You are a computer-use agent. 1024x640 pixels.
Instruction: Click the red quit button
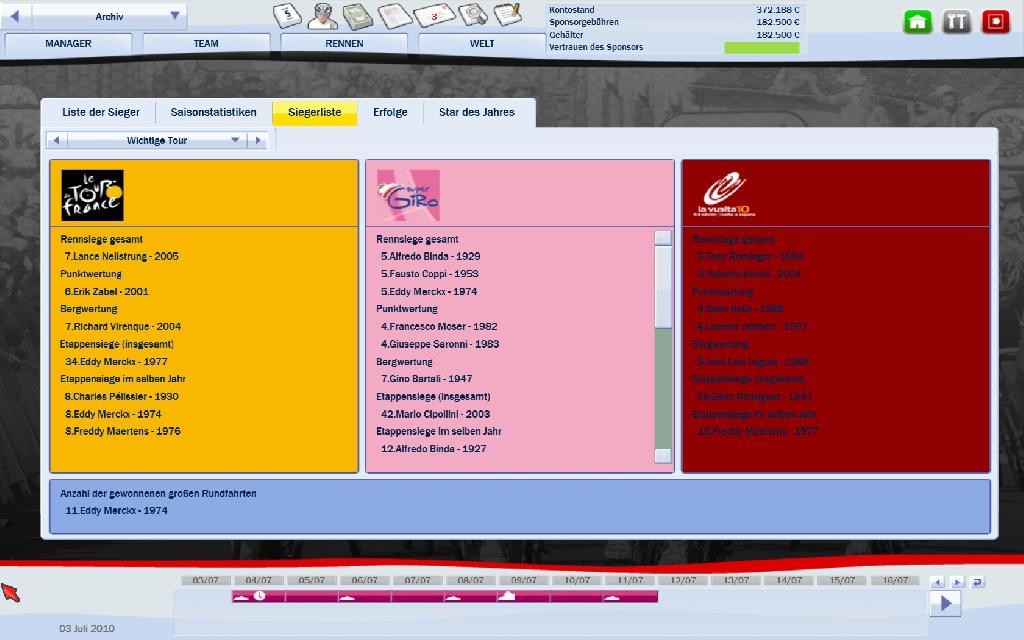pos(995,22)
